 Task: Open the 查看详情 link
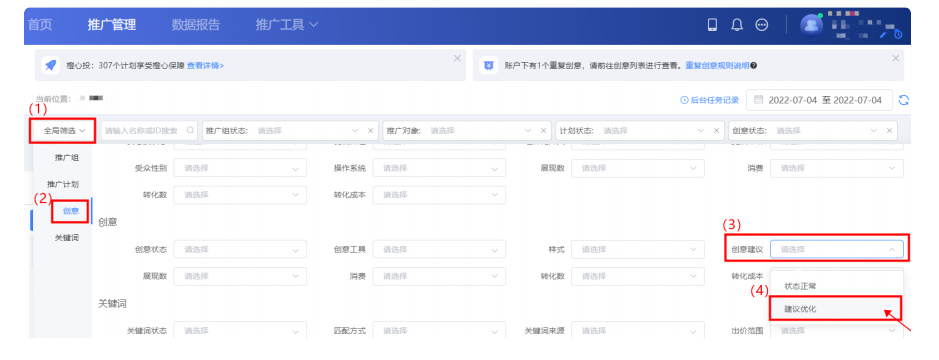click(205, 65)
